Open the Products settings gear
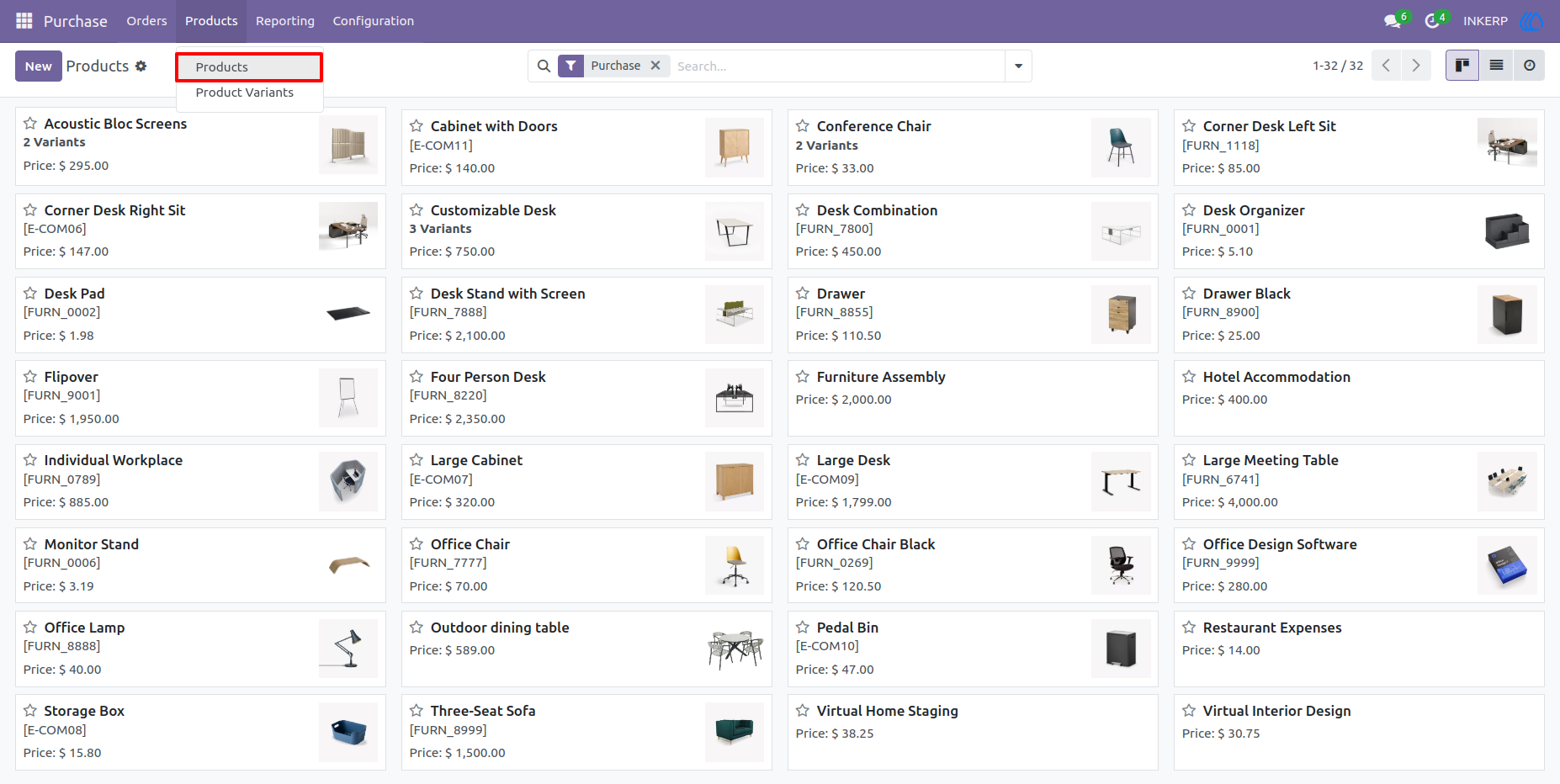This screenshot has height=784, width=1560. 141,66
